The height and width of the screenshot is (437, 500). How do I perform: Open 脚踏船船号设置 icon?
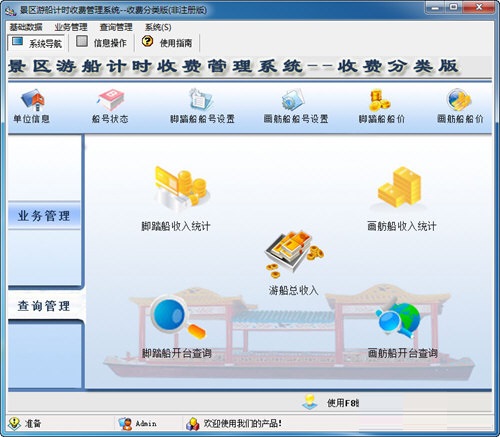[x=202, y=99]
